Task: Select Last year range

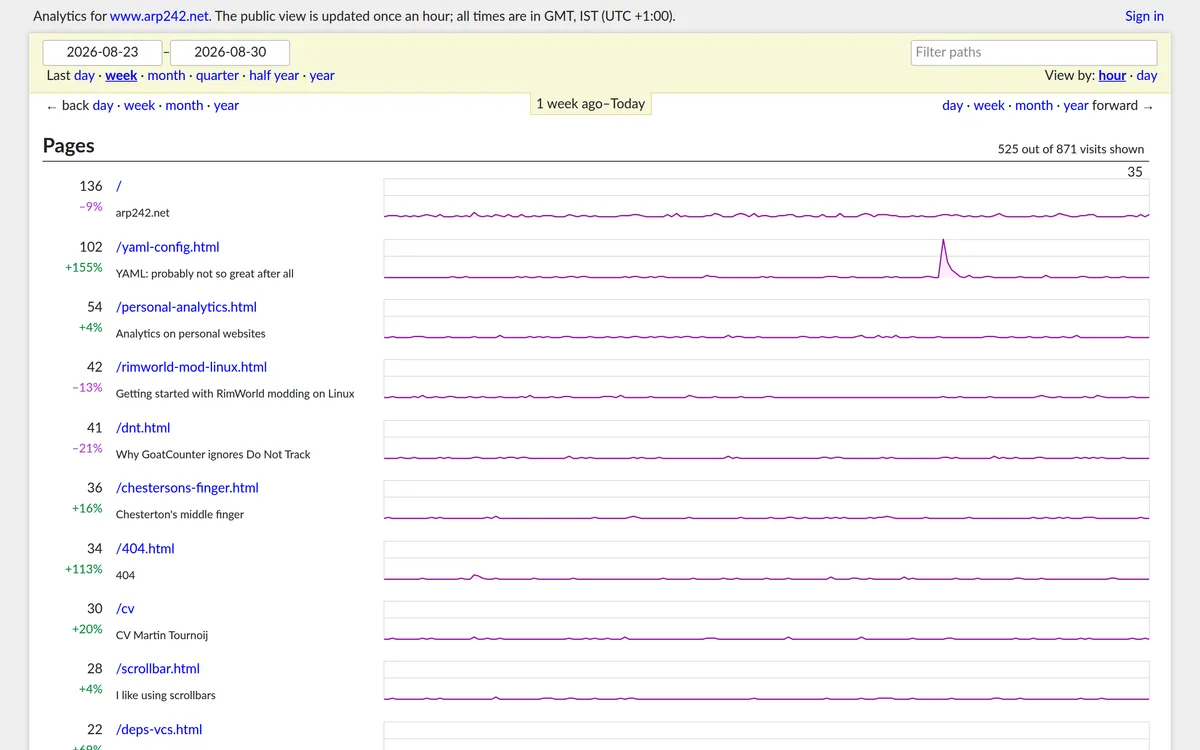Action: tap(322, 75)
